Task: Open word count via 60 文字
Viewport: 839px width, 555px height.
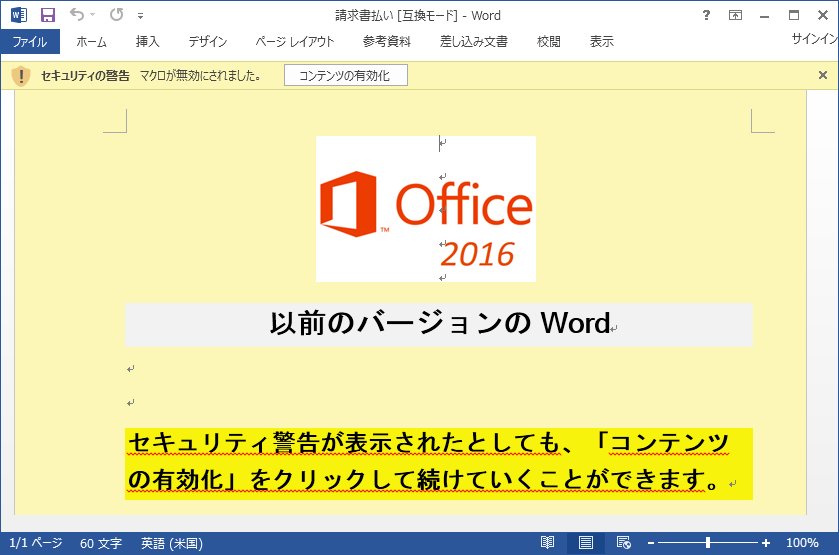Action: click(101, 544)
